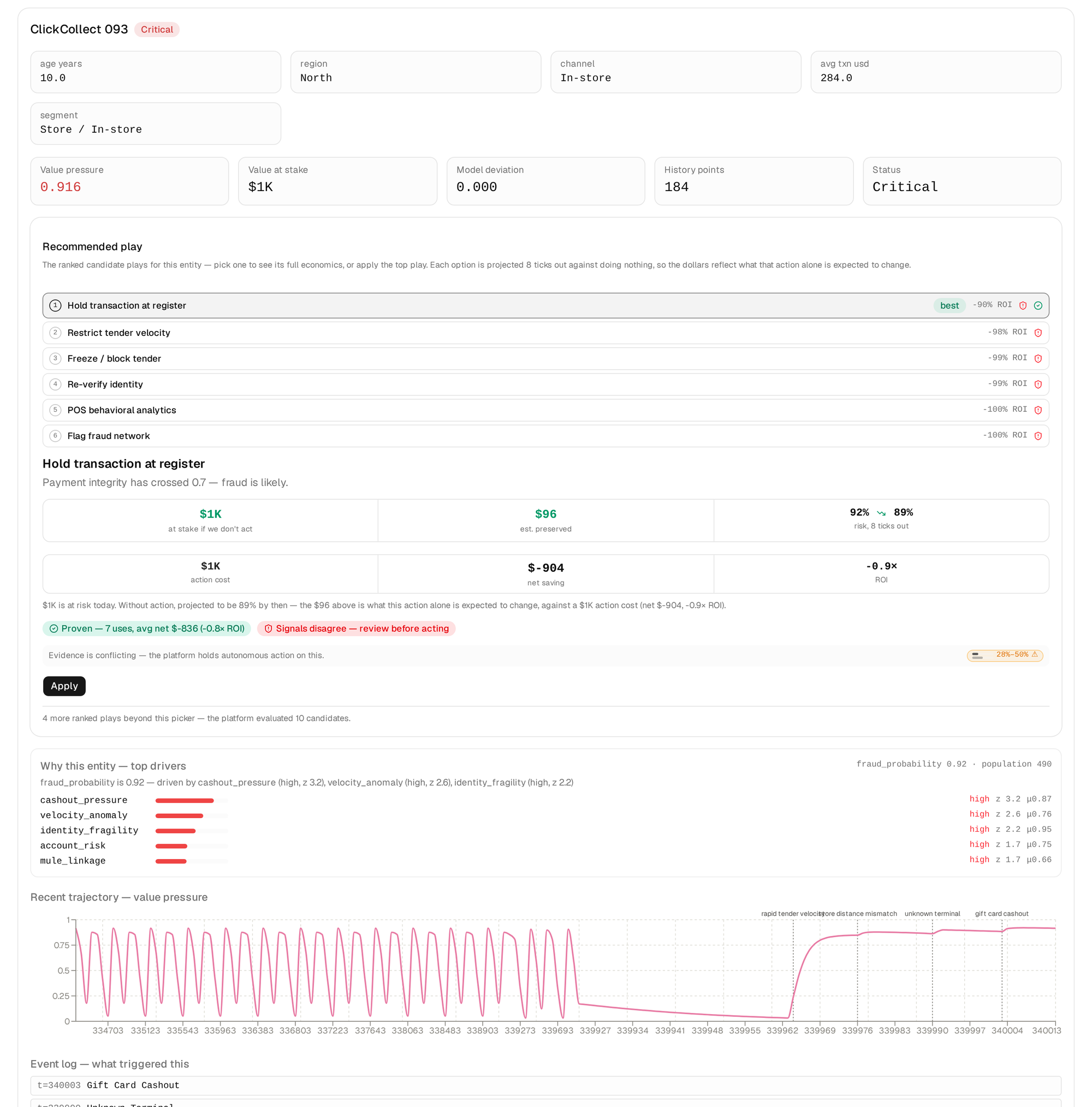Click the mule_linkage driver bar
This screenshot has height=1107, width=1092.
pyautogui.click(x=191, y=861)
